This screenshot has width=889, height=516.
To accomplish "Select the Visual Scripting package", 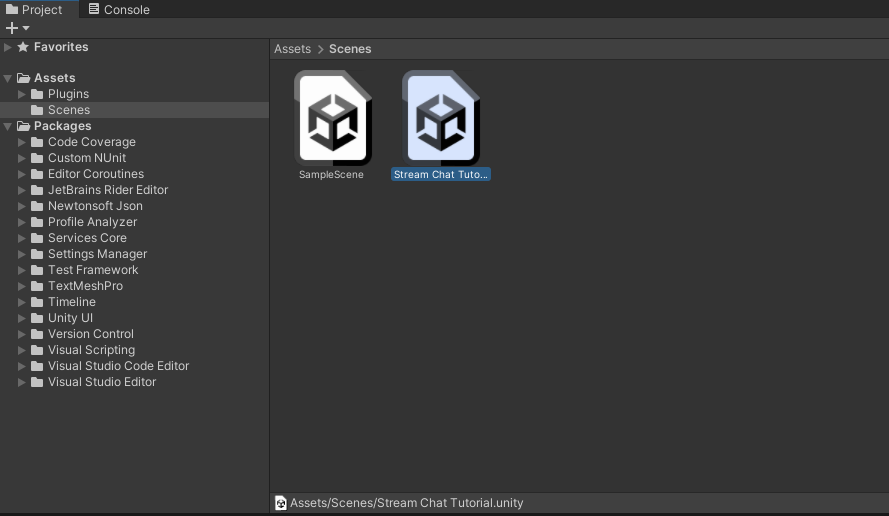I will tap(91, 350).
